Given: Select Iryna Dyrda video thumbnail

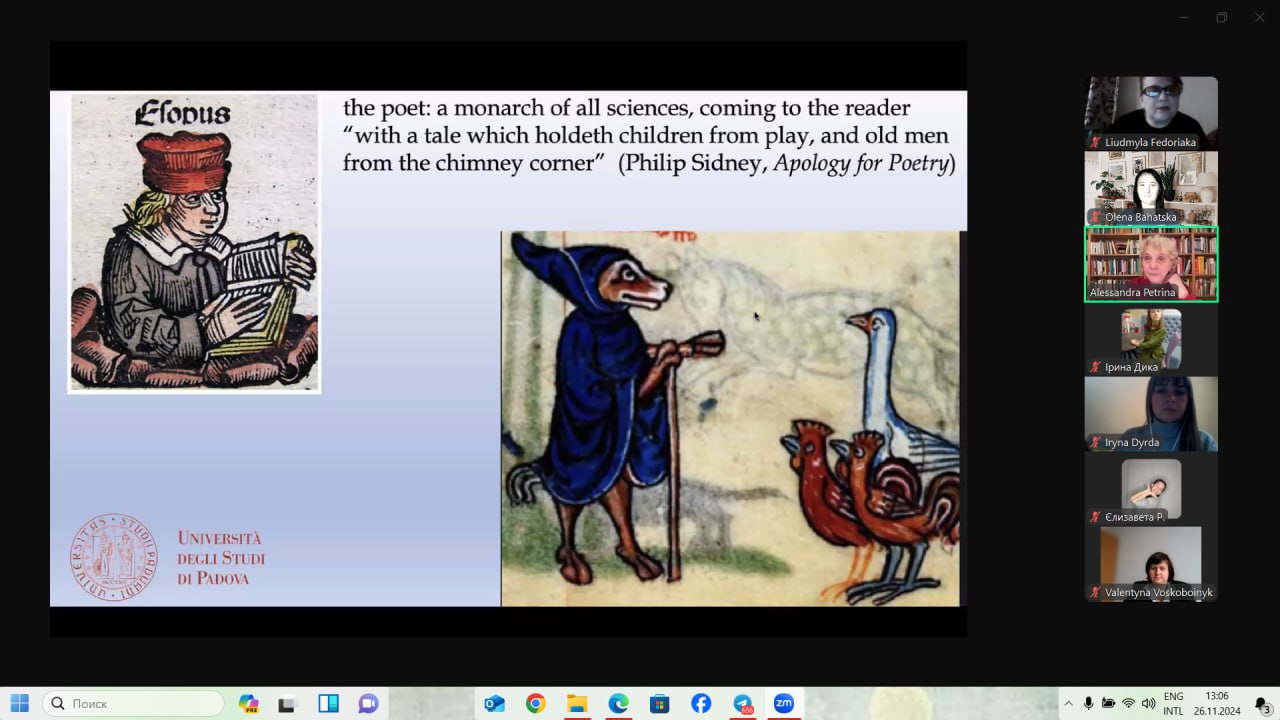Looking at the screenshot, I should tap(1151, 414).
